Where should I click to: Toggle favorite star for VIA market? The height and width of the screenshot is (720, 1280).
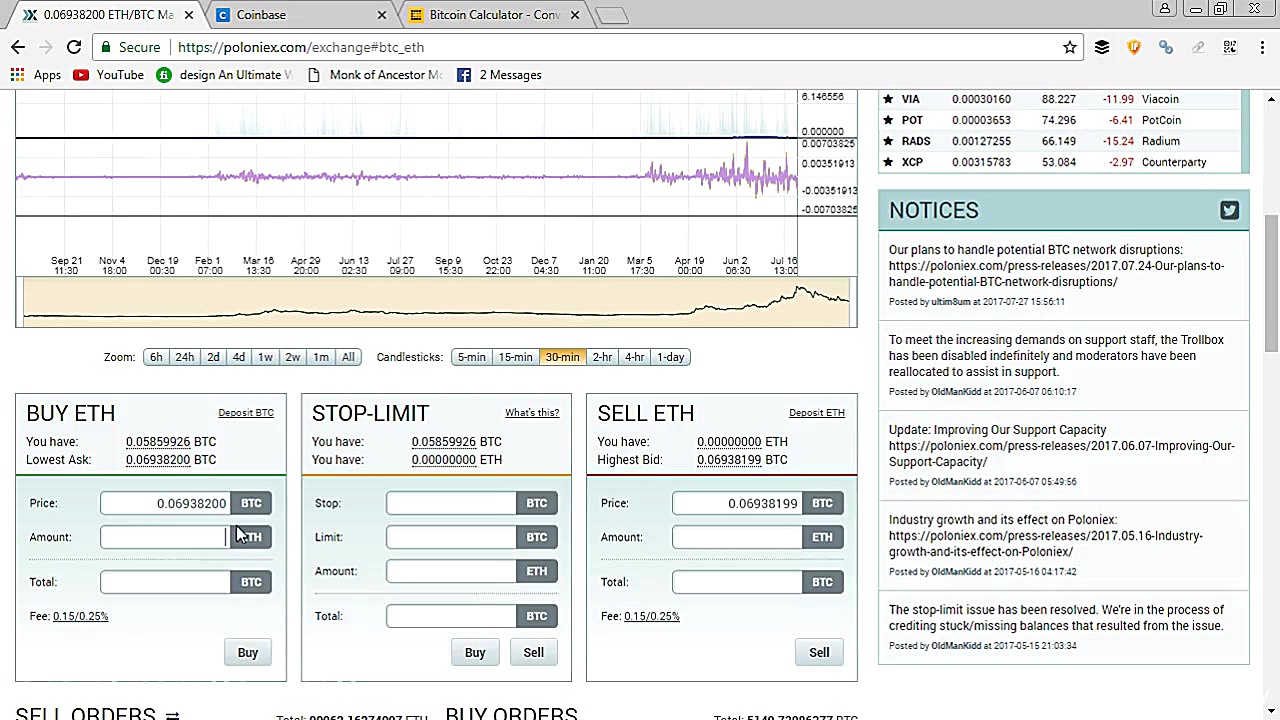point(888,99)
